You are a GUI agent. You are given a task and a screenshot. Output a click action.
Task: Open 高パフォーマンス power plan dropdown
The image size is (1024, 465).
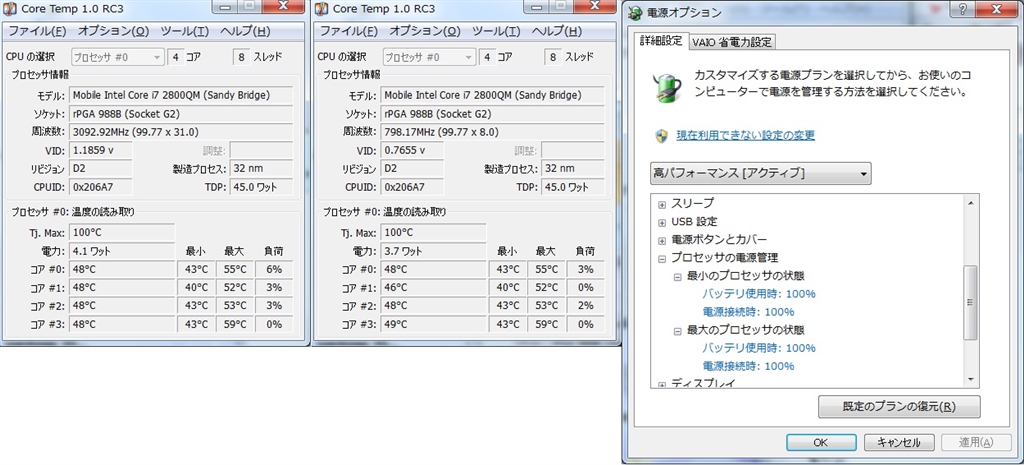[761, 174]
